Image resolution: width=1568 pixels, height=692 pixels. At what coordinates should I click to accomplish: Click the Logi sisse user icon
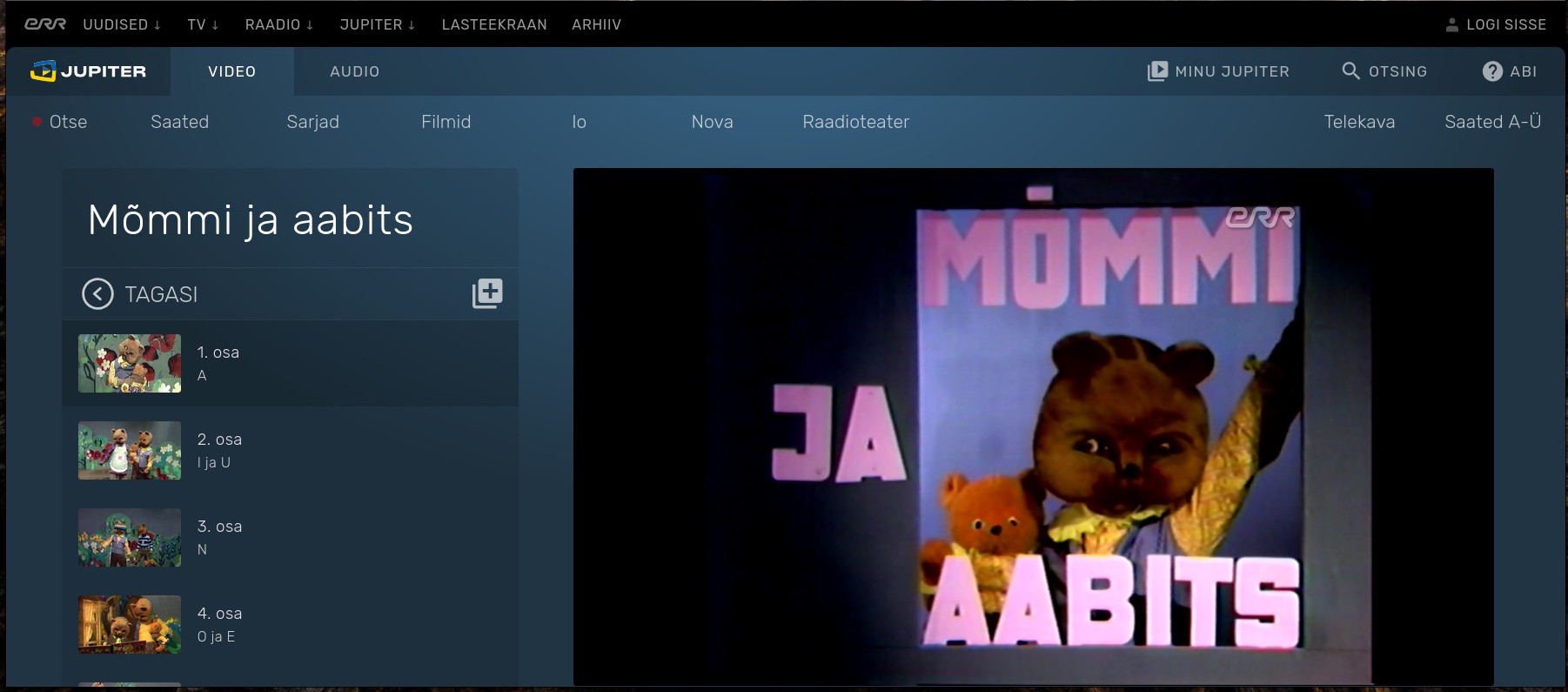pos(1452,25)
